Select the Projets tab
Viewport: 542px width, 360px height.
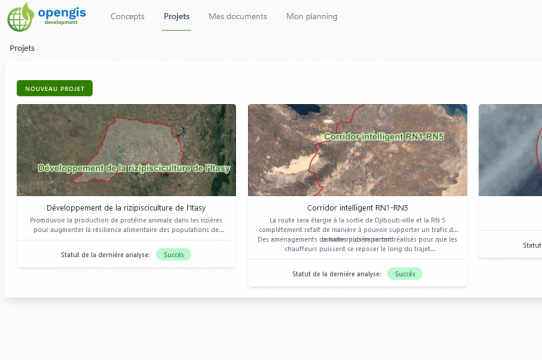(176, 17)
